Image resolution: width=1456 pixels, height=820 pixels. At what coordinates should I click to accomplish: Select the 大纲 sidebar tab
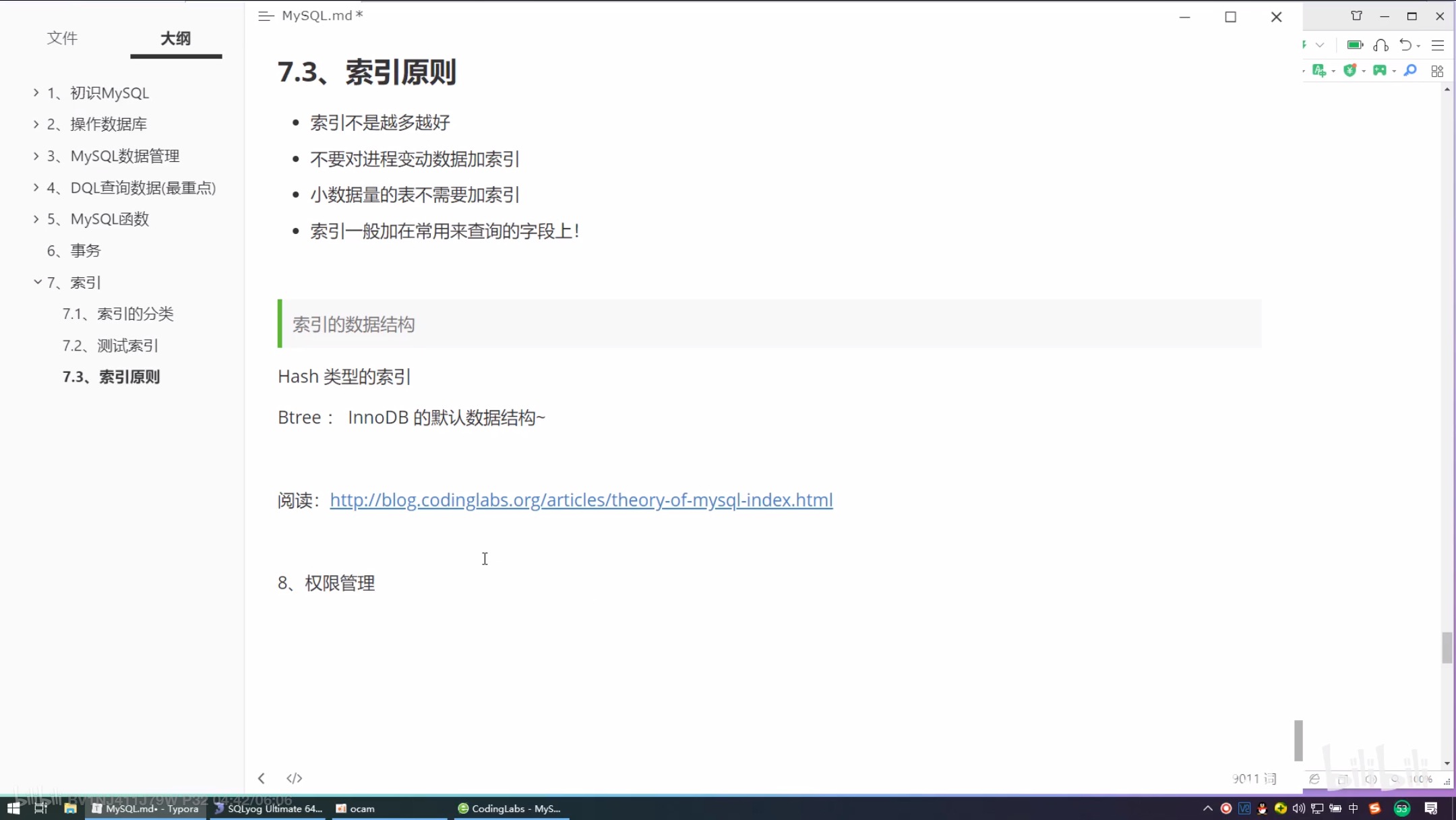[x=175, y=38]
